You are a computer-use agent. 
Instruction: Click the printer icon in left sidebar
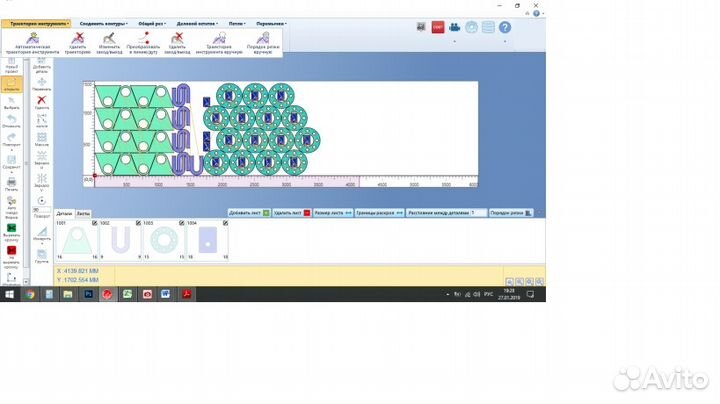point(11,181)
